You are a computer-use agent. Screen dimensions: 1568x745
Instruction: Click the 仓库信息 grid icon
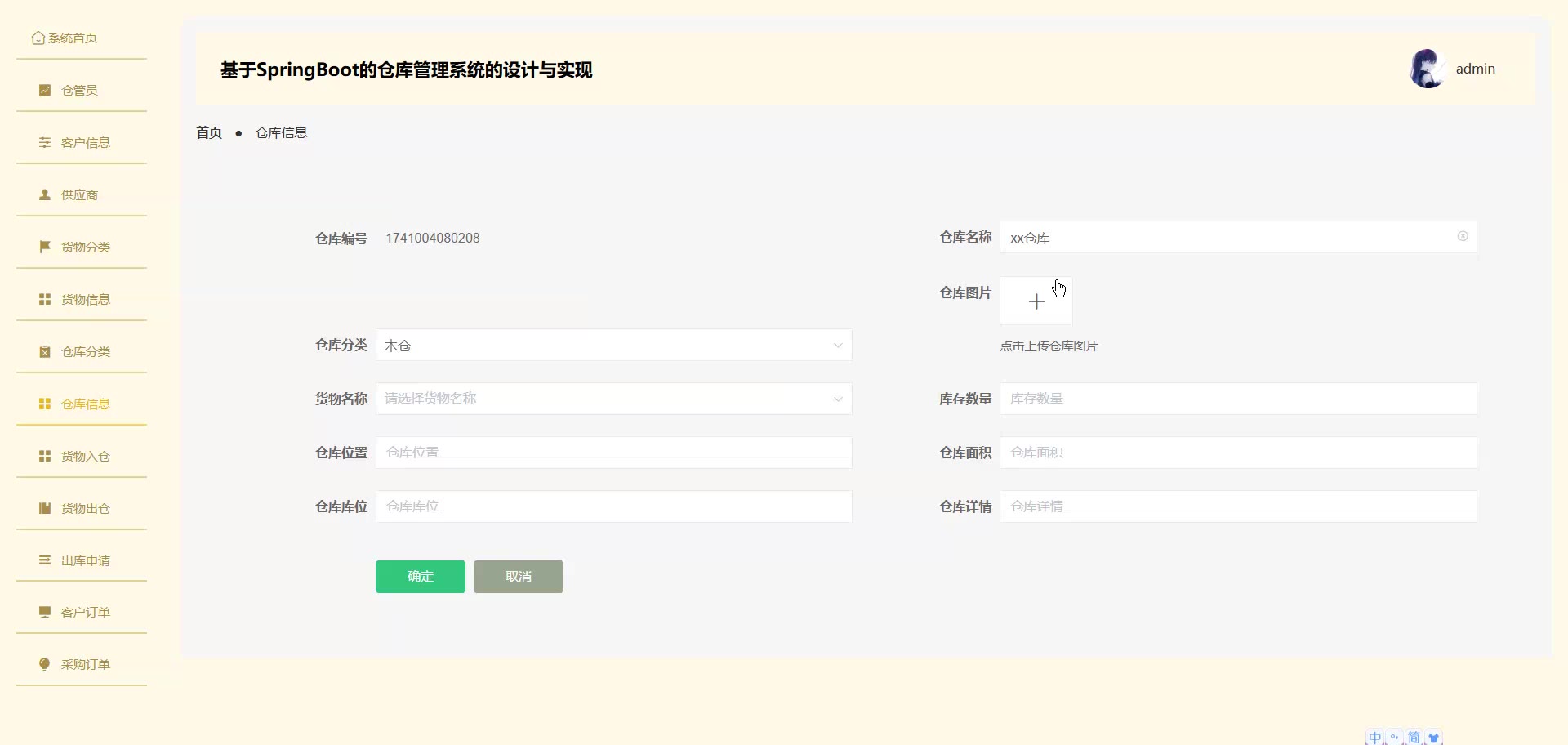click(45, 404)
